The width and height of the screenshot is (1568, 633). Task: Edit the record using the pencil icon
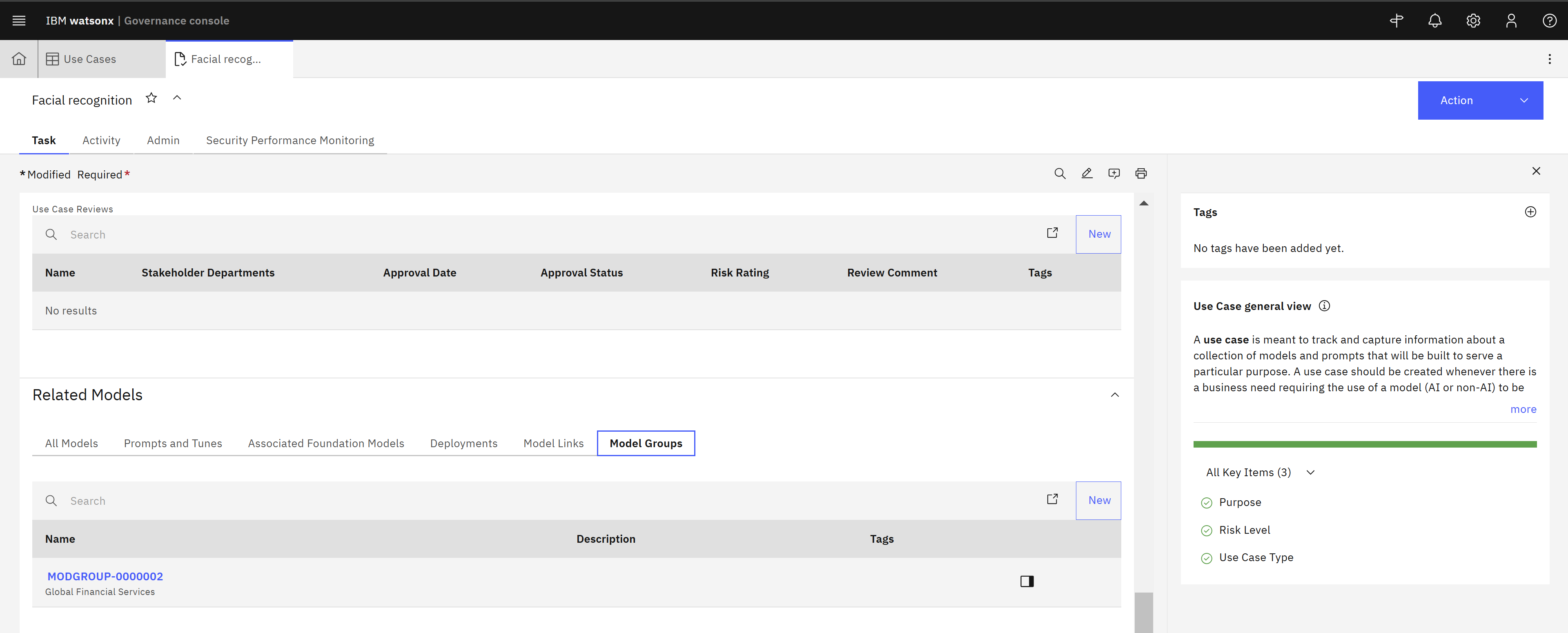click(x=1087, y=173)
